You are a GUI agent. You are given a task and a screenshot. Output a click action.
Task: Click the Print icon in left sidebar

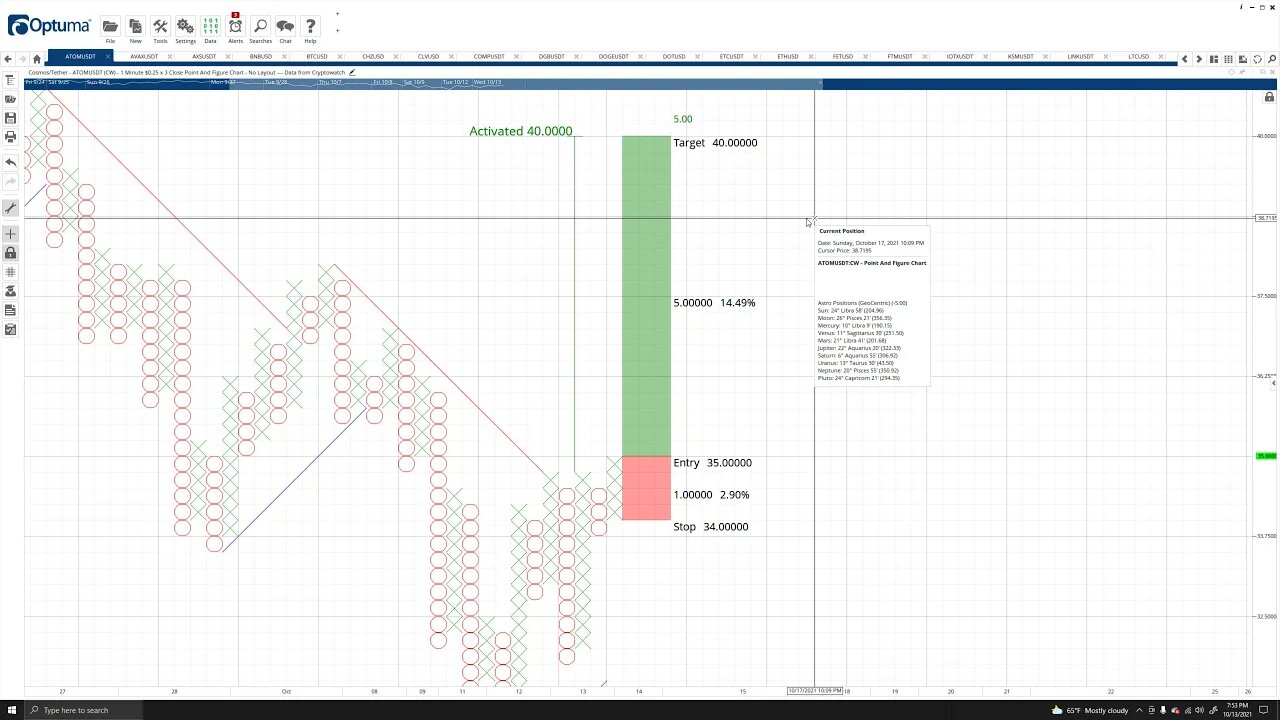pos(10,137)
